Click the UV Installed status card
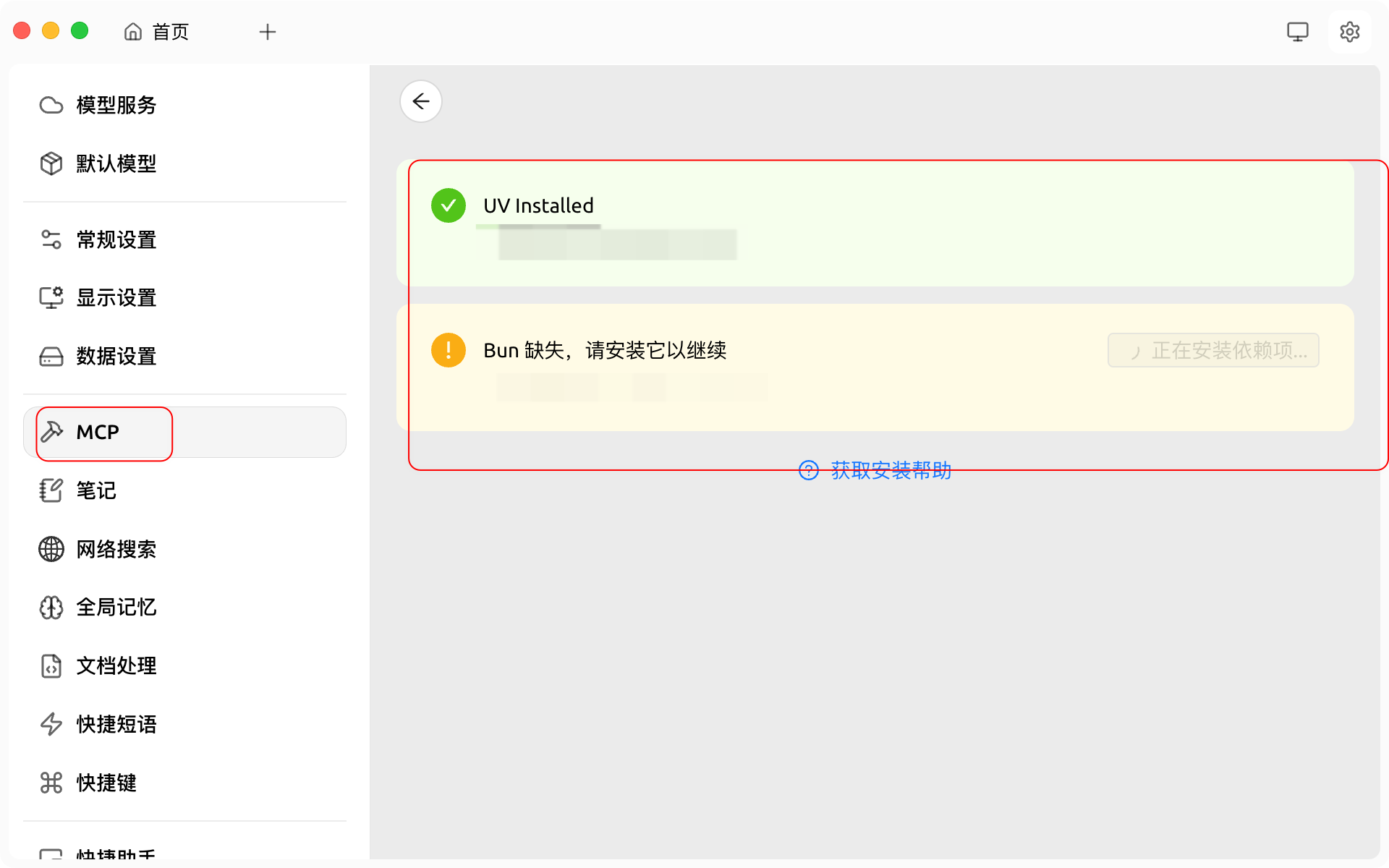The height and width of the screenshot is (868, 1389). pyautogui.click(x=940, y=223)
